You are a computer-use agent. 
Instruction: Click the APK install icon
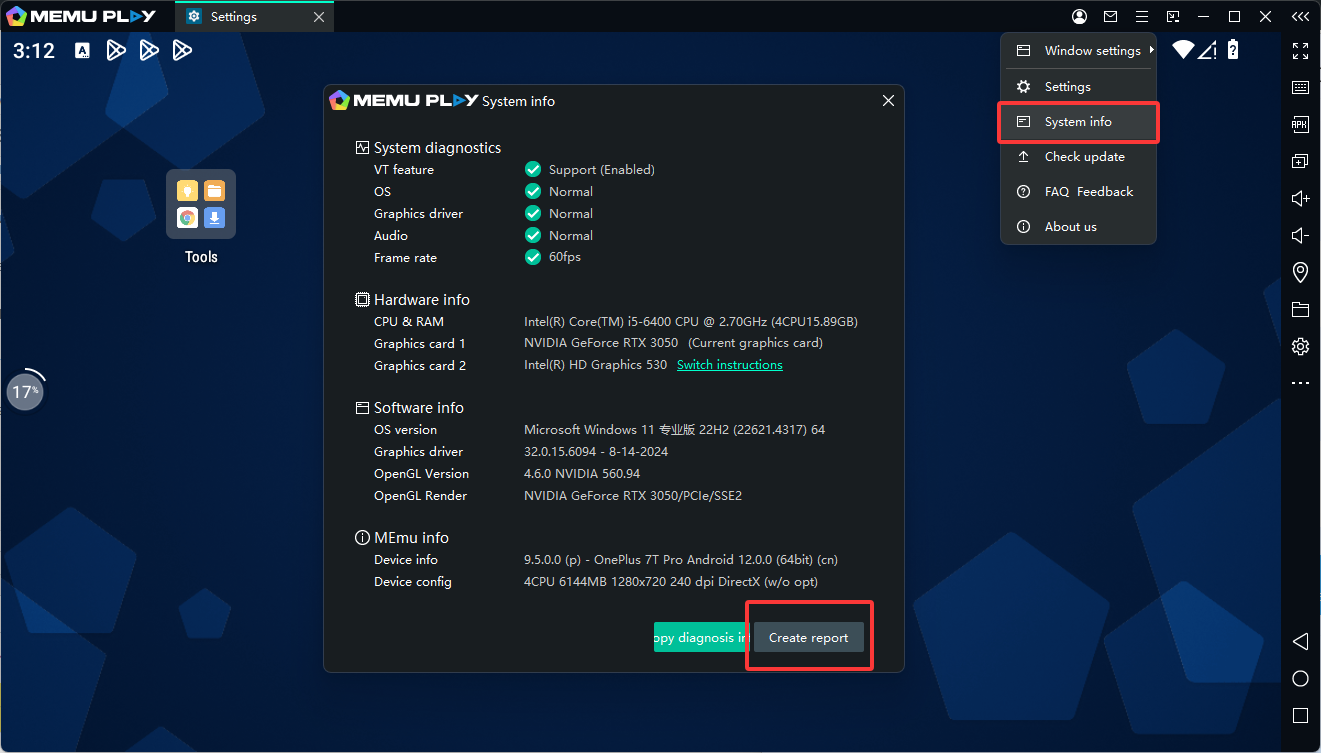point(1300,125)
